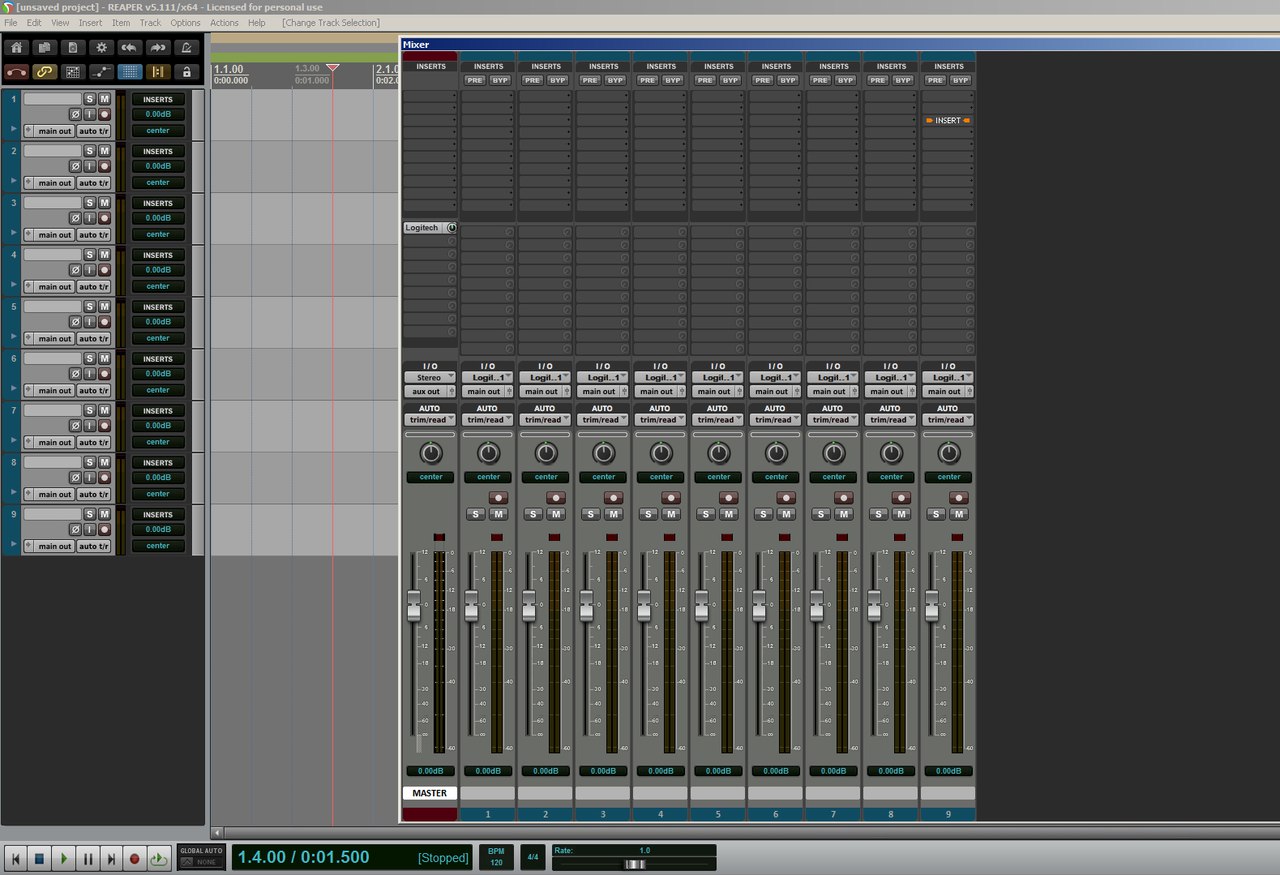Toggle the blue grid lines icon

(129, 72)
